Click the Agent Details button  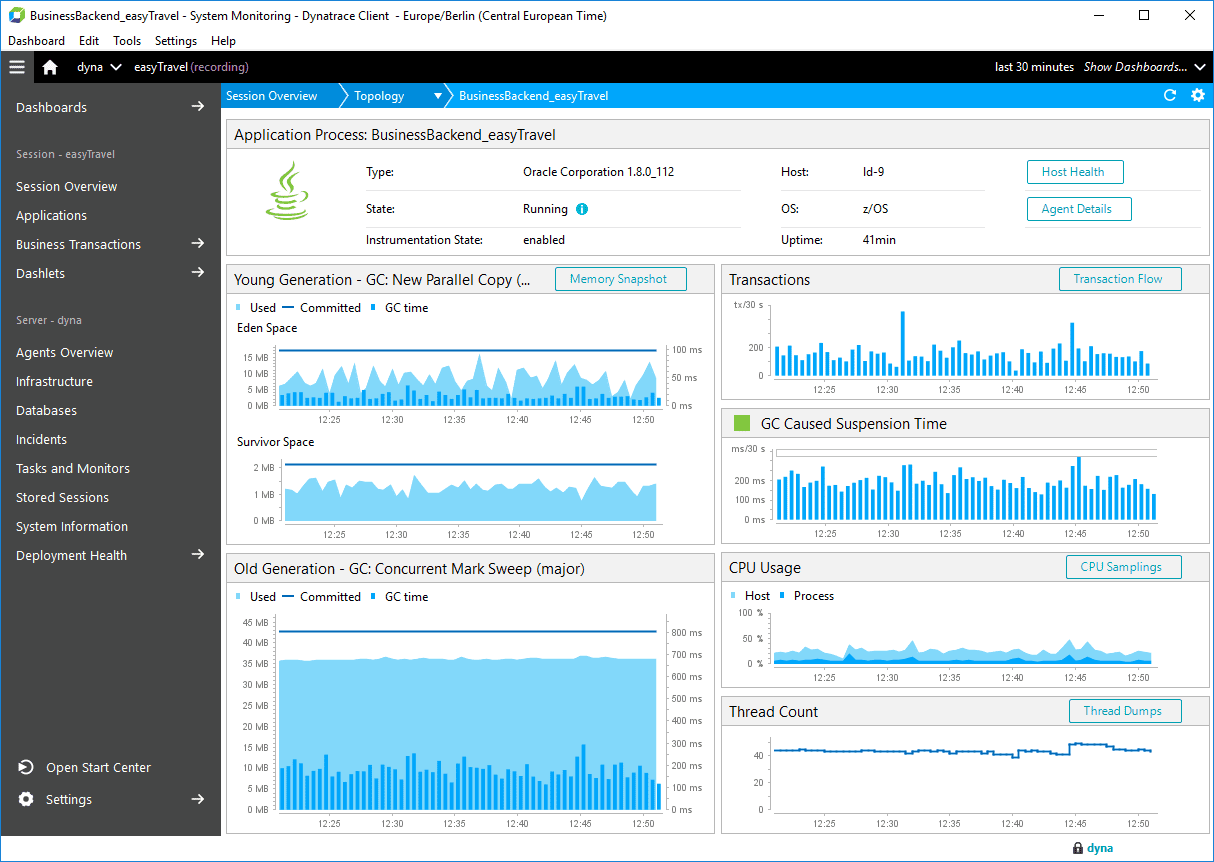coord(1077,209)
